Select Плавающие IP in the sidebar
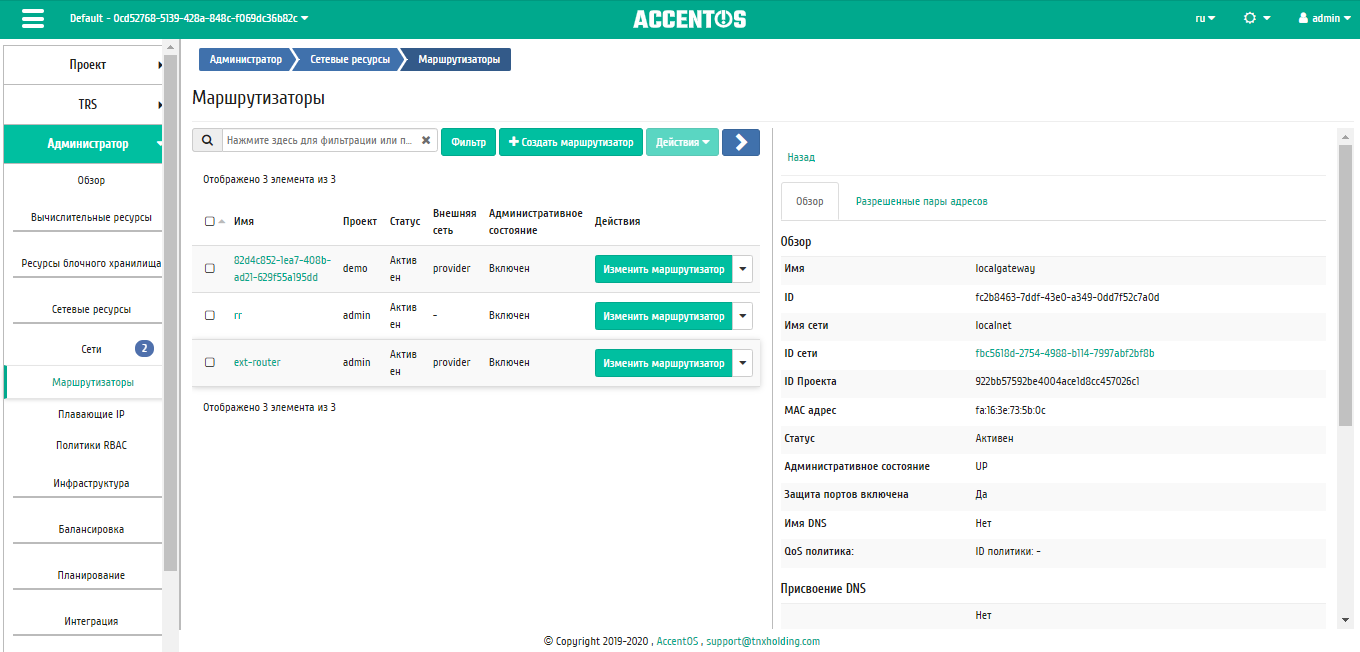 pyautogui.click(x=90, y=414)
